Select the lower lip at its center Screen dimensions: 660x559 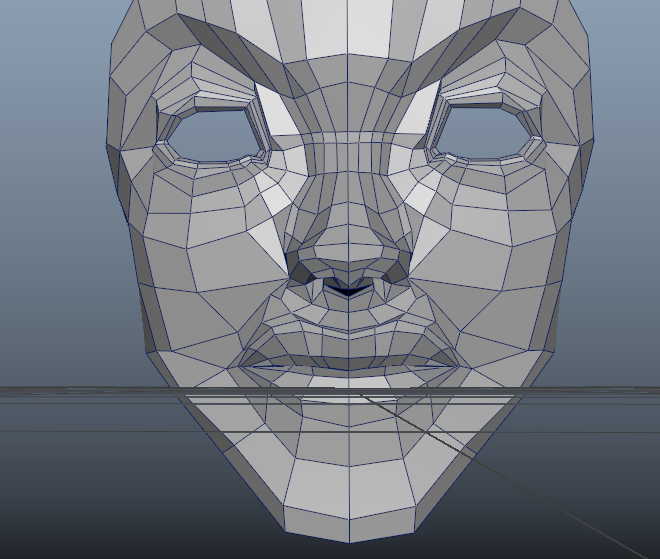point(348,378)
